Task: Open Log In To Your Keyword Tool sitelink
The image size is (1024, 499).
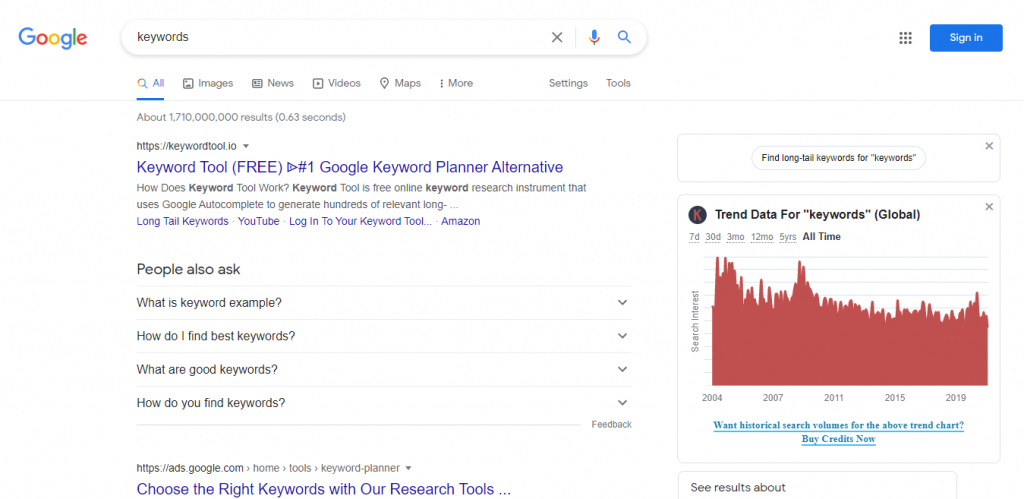Action: pyautogui.click(x=360, y=221)
